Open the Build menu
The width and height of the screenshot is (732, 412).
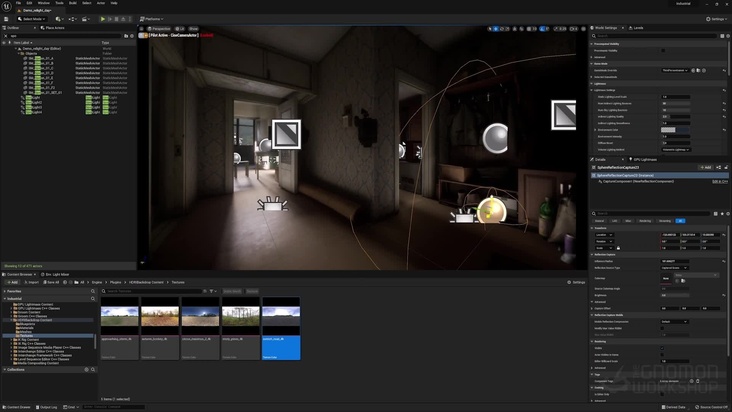click(x=72, y=3)
